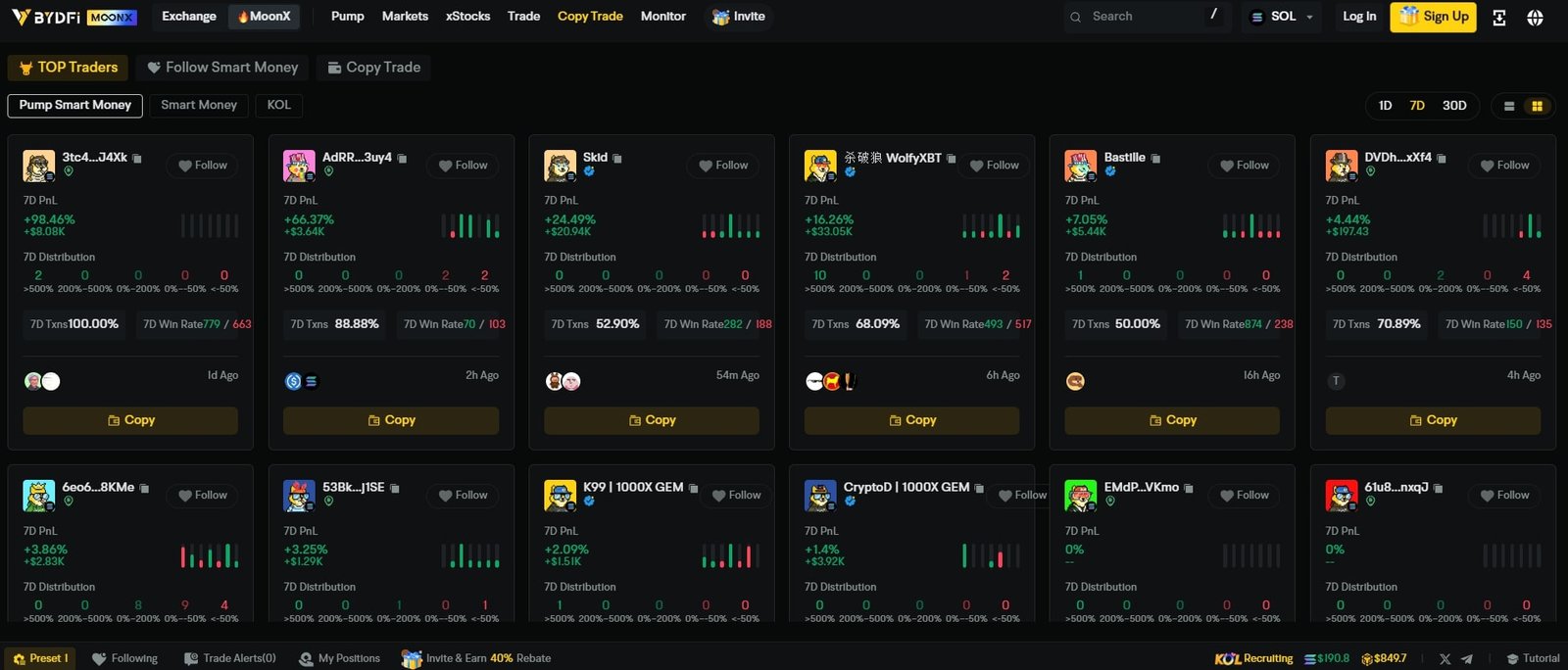Copy trade the Skid trader
This screenshot has width=1568, height=670.
click(652, 420)
